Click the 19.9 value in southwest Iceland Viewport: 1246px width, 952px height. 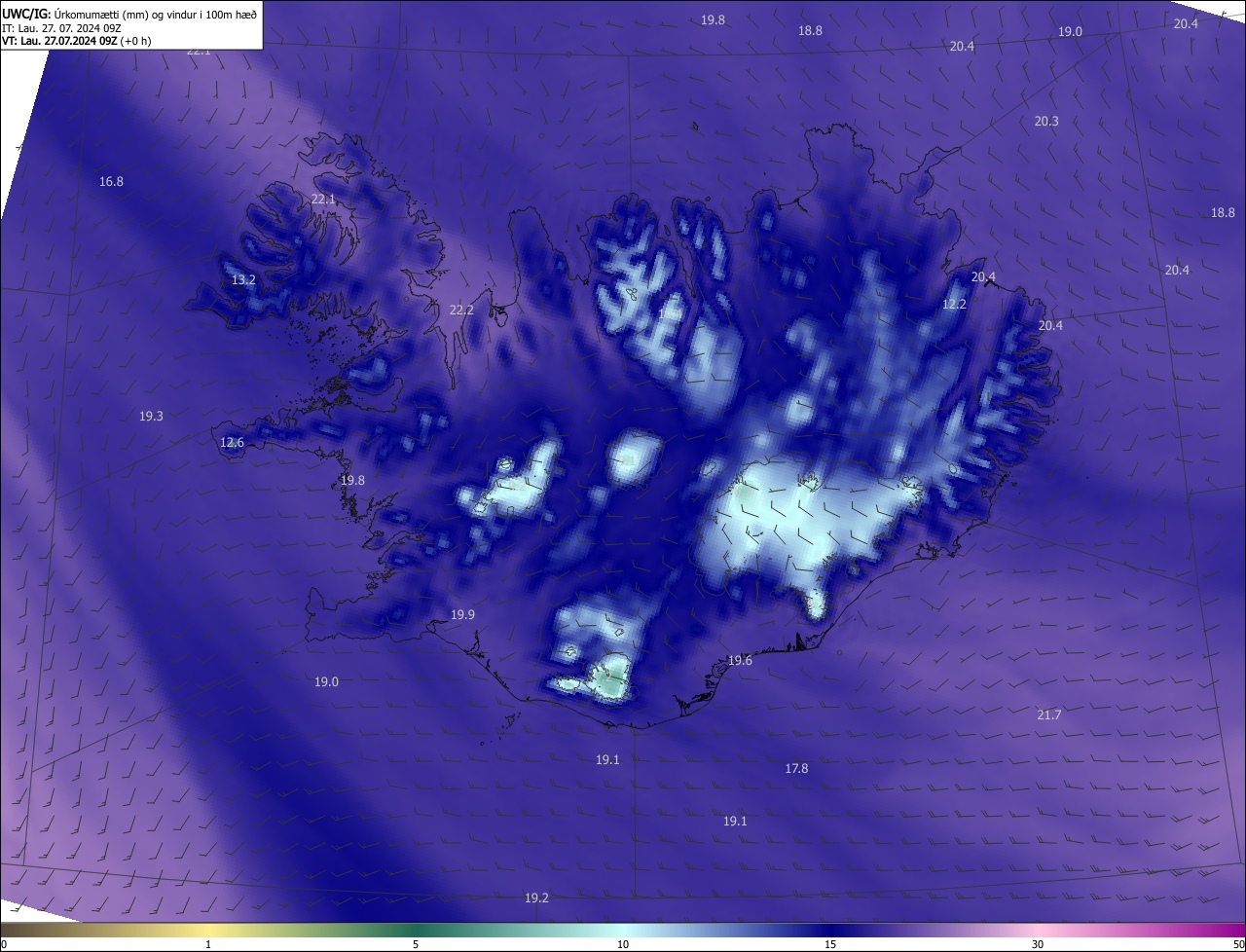pos(462,615)
